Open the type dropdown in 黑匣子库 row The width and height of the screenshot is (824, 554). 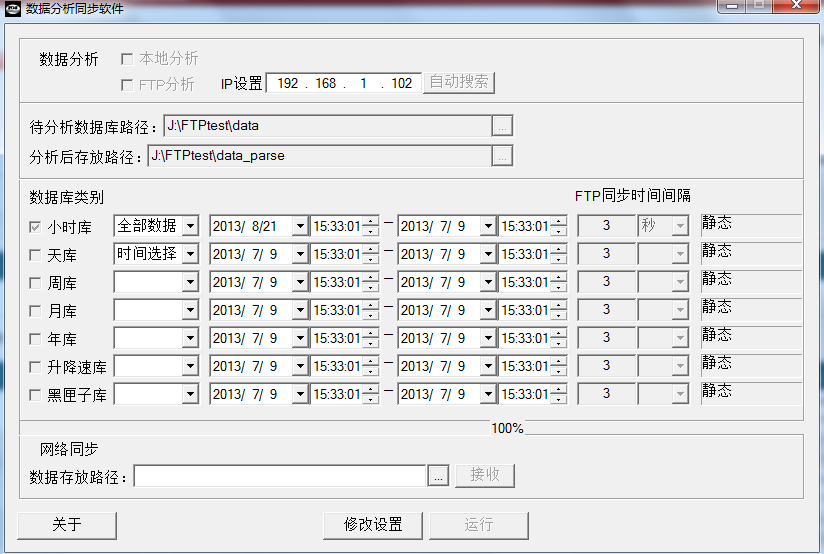click(190, 394)
